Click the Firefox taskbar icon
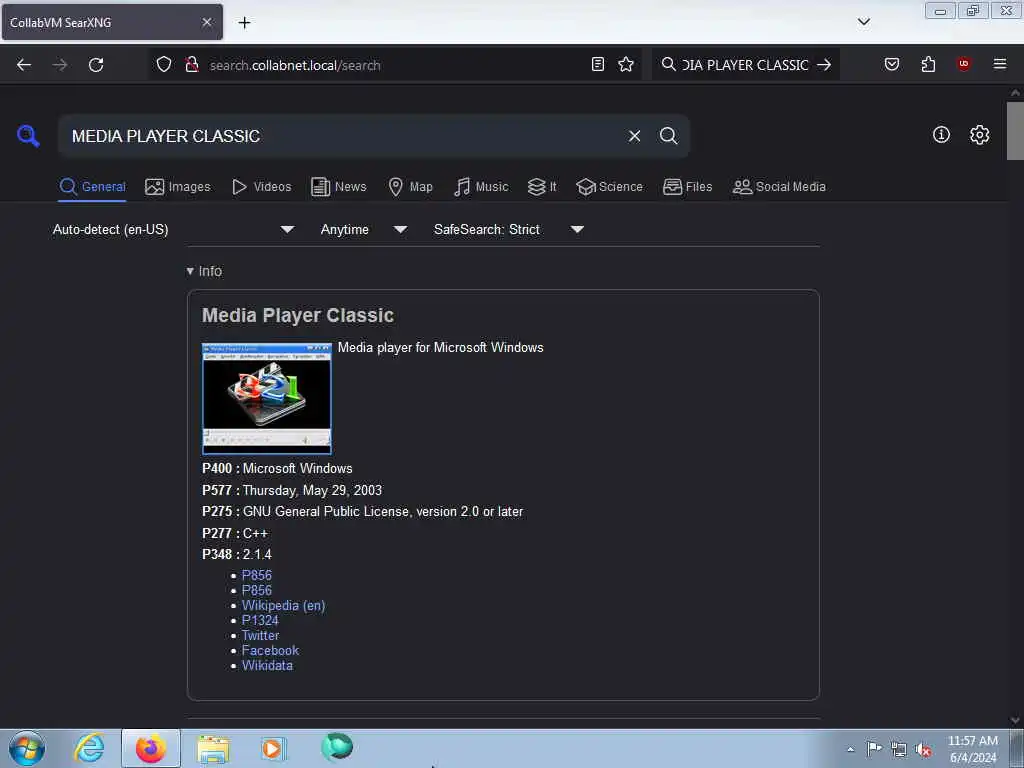This screenshot has height=768, width=1024. 151,748
